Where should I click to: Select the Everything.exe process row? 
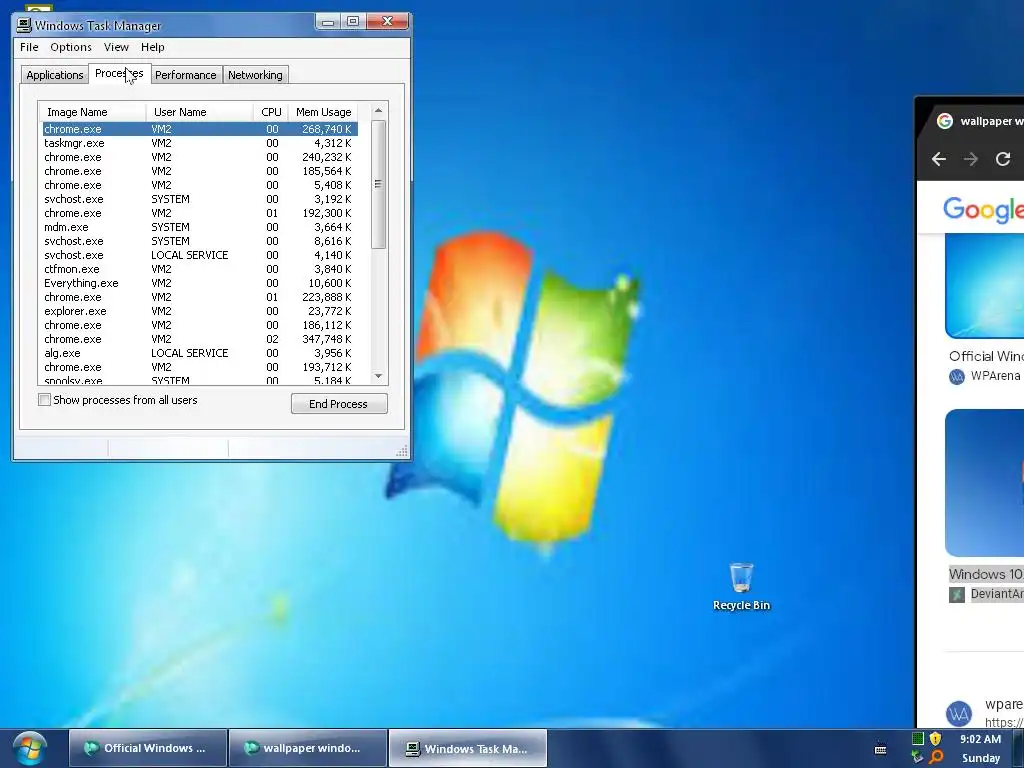click(200, 283)
